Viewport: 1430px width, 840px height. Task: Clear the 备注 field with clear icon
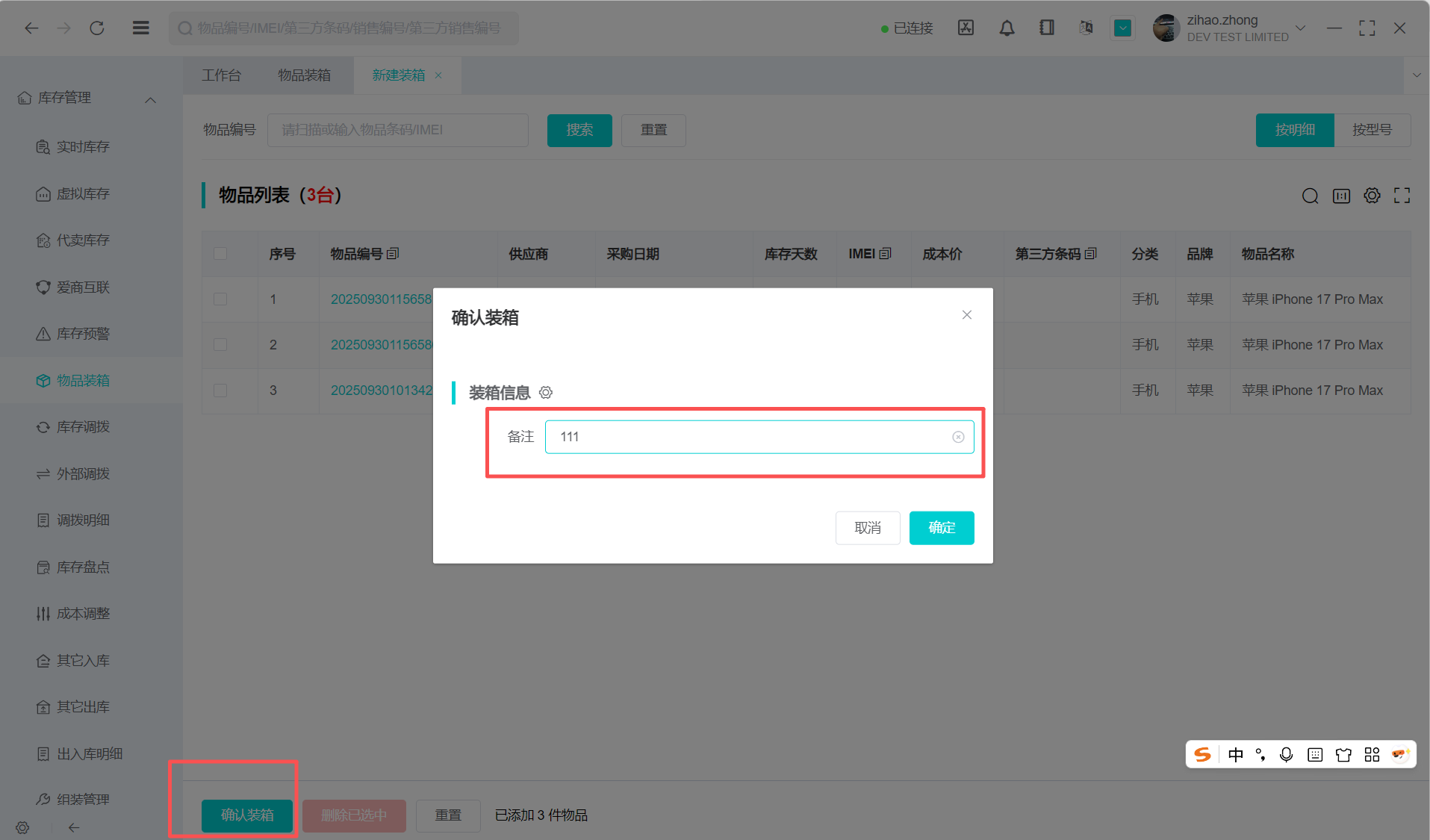[958, 437]
